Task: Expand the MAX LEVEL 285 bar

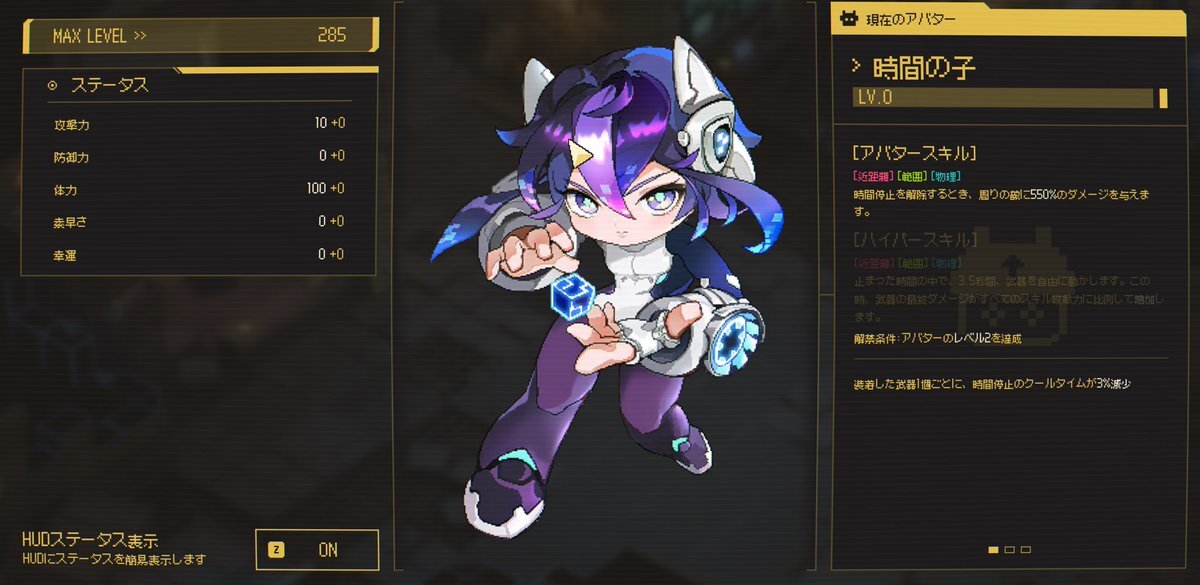Action: pos(200,36)
